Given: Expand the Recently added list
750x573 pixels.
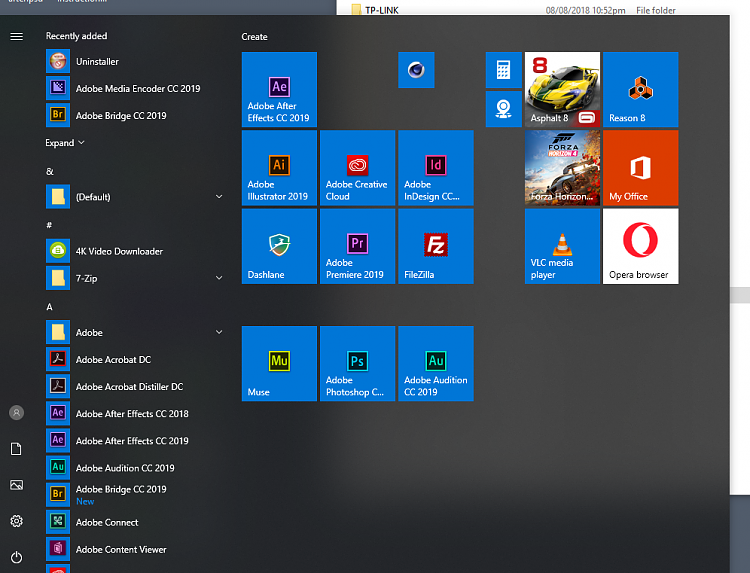Looking at the screenshot, I should click(x=65, y=143).
